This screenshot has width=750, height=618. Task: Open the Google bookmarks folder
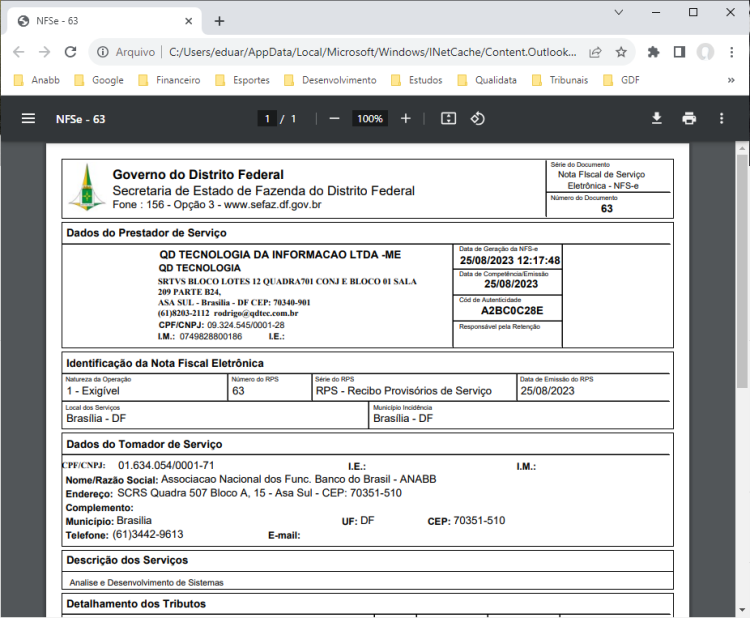pos(99,80)
